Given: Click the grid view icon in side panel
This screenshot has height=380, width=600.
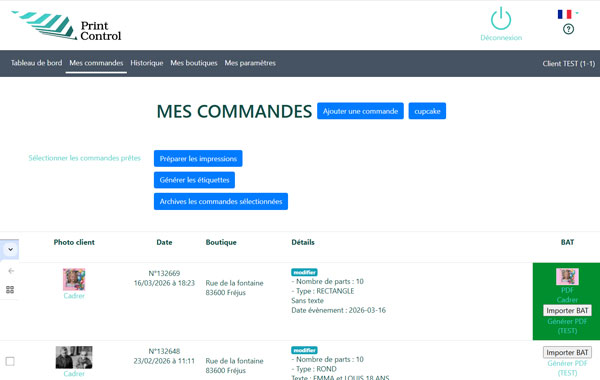Looking at the screenshot, I should (10, 290).
